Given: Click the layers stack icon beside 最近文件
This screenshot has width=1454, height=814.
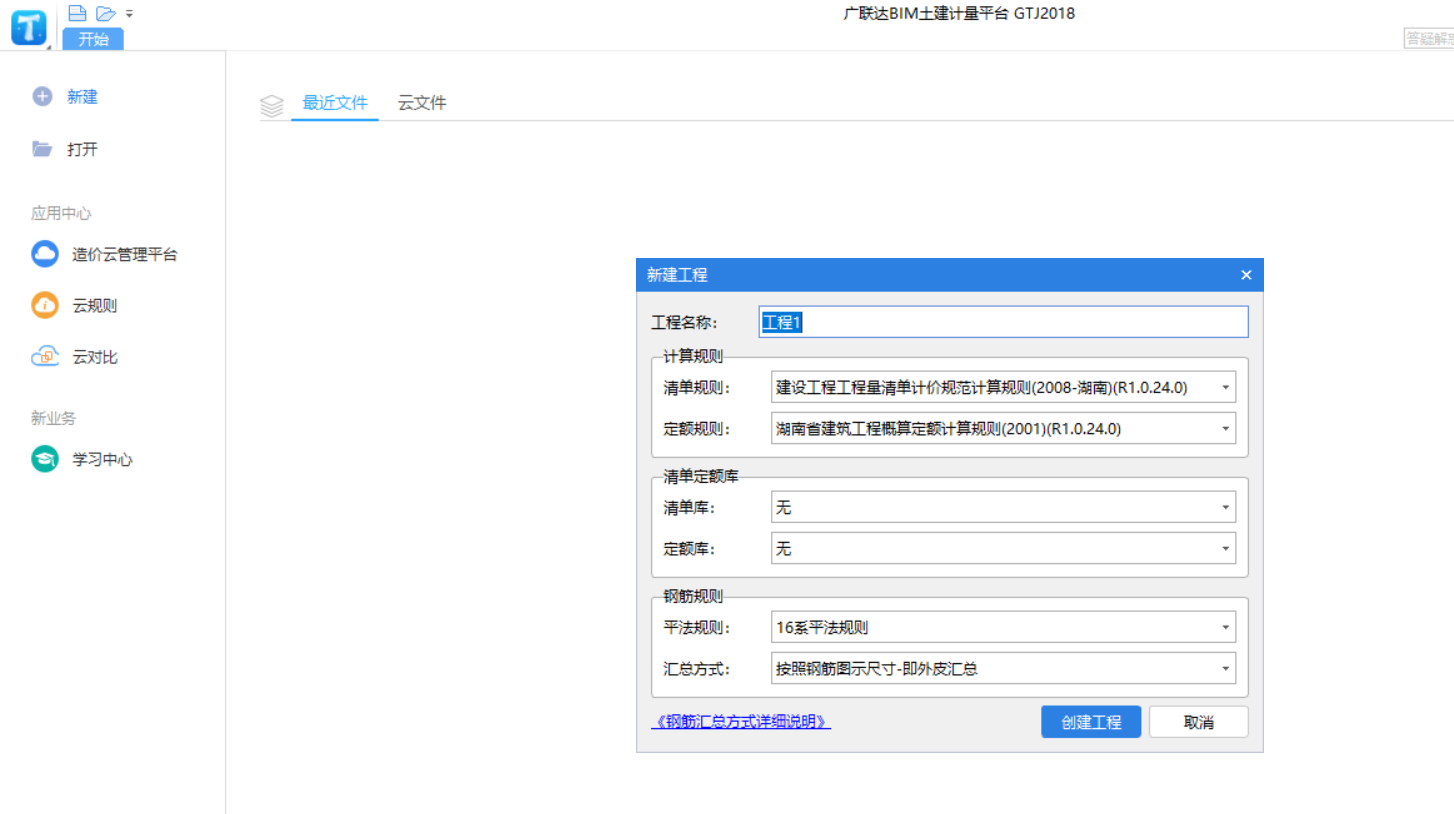Looking at the screenshot, I should pos(272,105).
